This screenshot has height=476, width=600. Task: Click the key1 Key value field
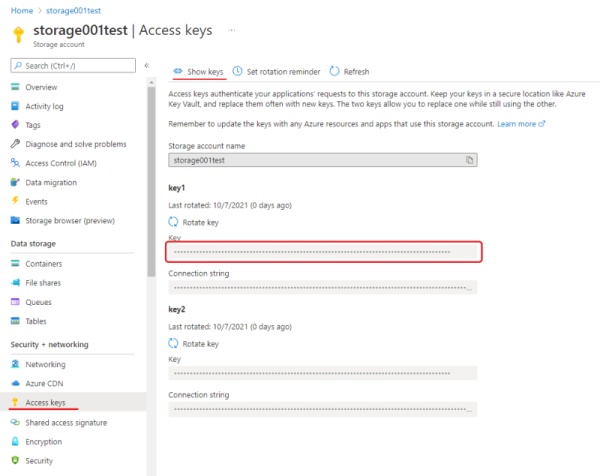(325, 253)
